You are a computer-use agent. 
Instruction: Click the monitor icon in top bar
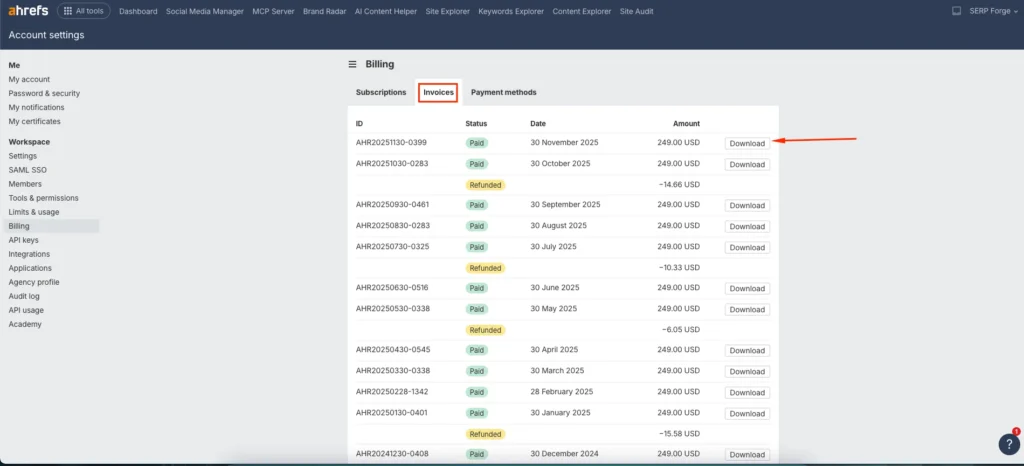956,11
